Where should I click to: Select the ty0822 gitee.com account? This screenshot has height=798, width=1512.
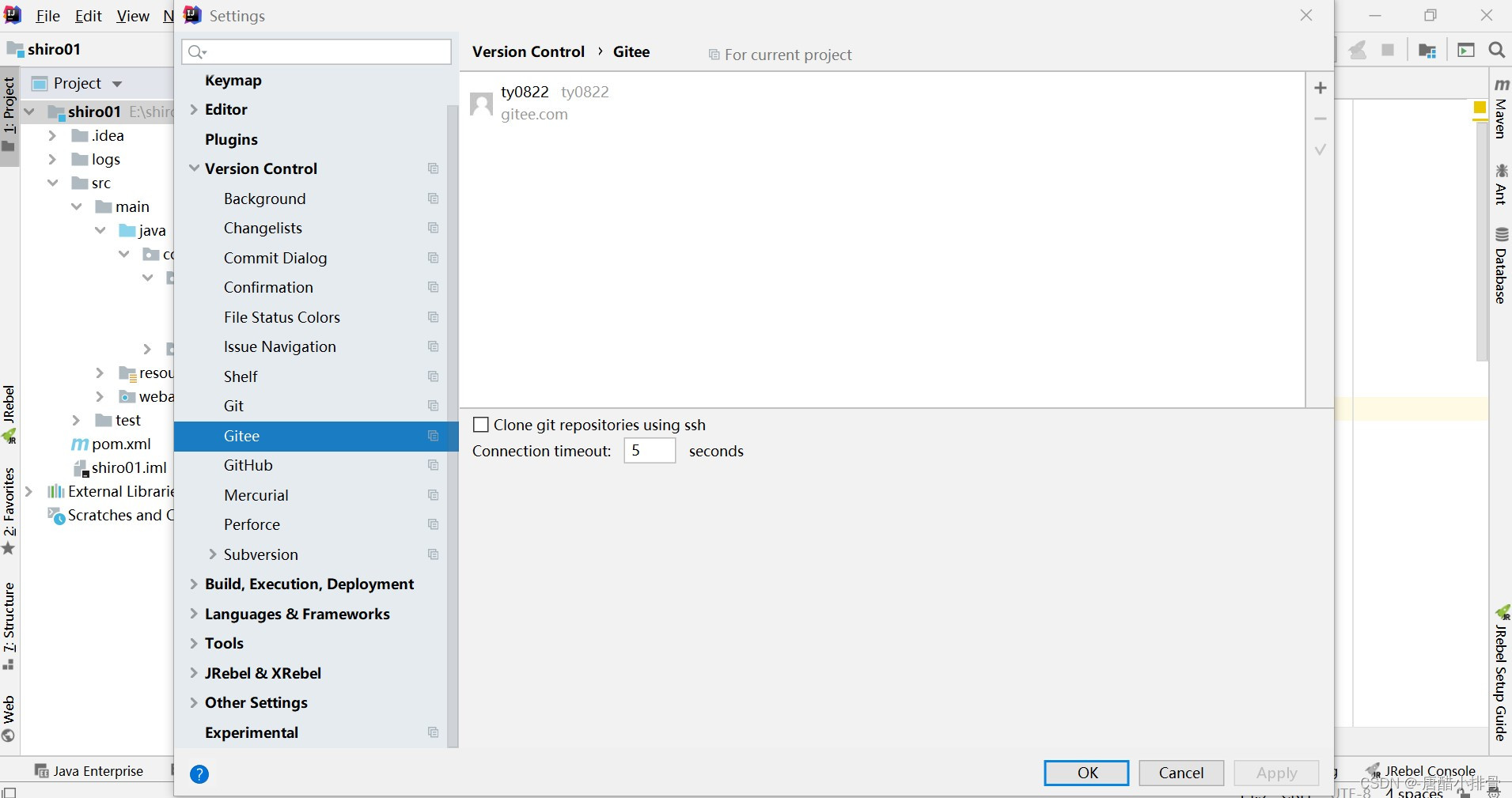[x=881, y=103]
